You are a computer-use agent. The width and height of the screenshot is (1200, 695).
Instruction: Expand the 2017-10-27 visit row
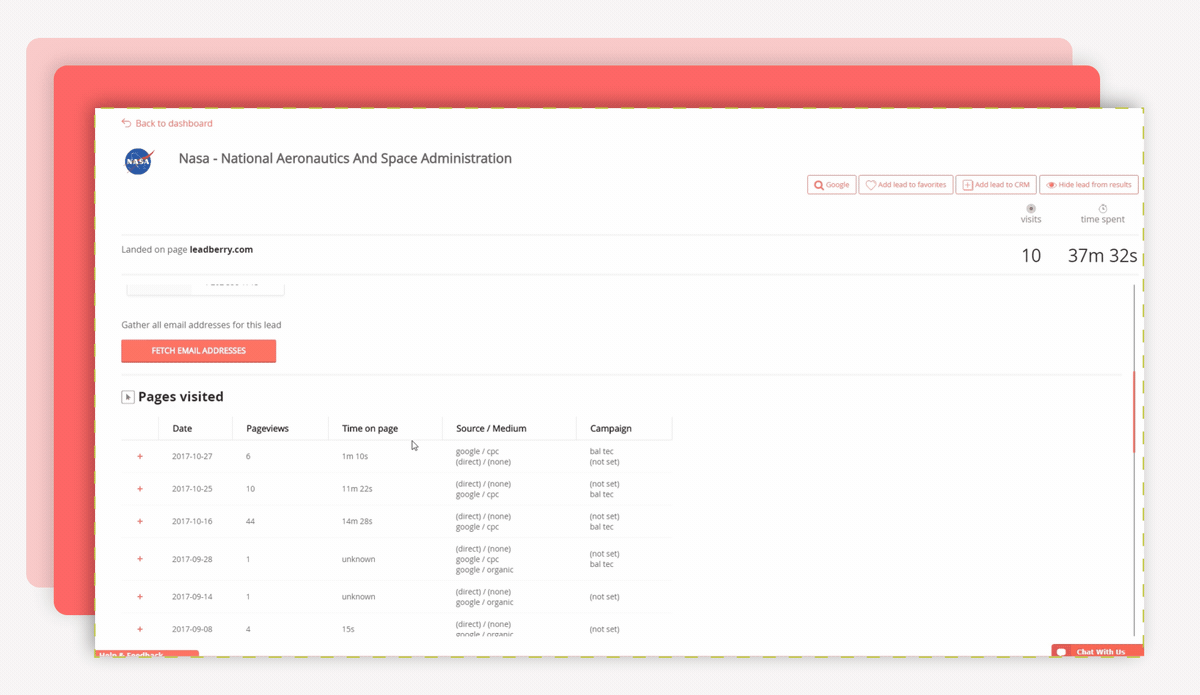coord(140,456)
